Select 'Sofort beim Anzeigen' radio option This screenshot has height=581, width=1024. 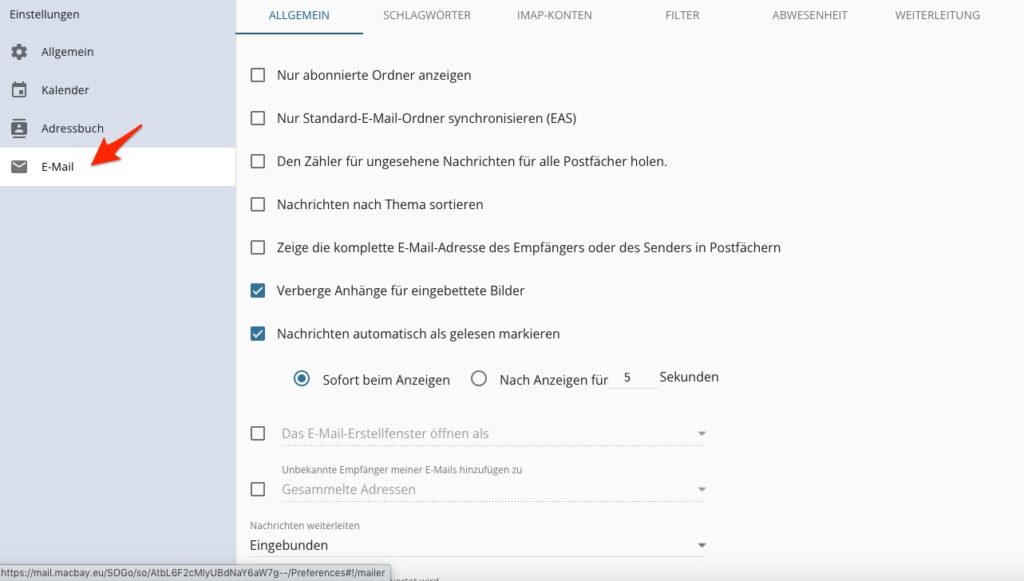302,379
